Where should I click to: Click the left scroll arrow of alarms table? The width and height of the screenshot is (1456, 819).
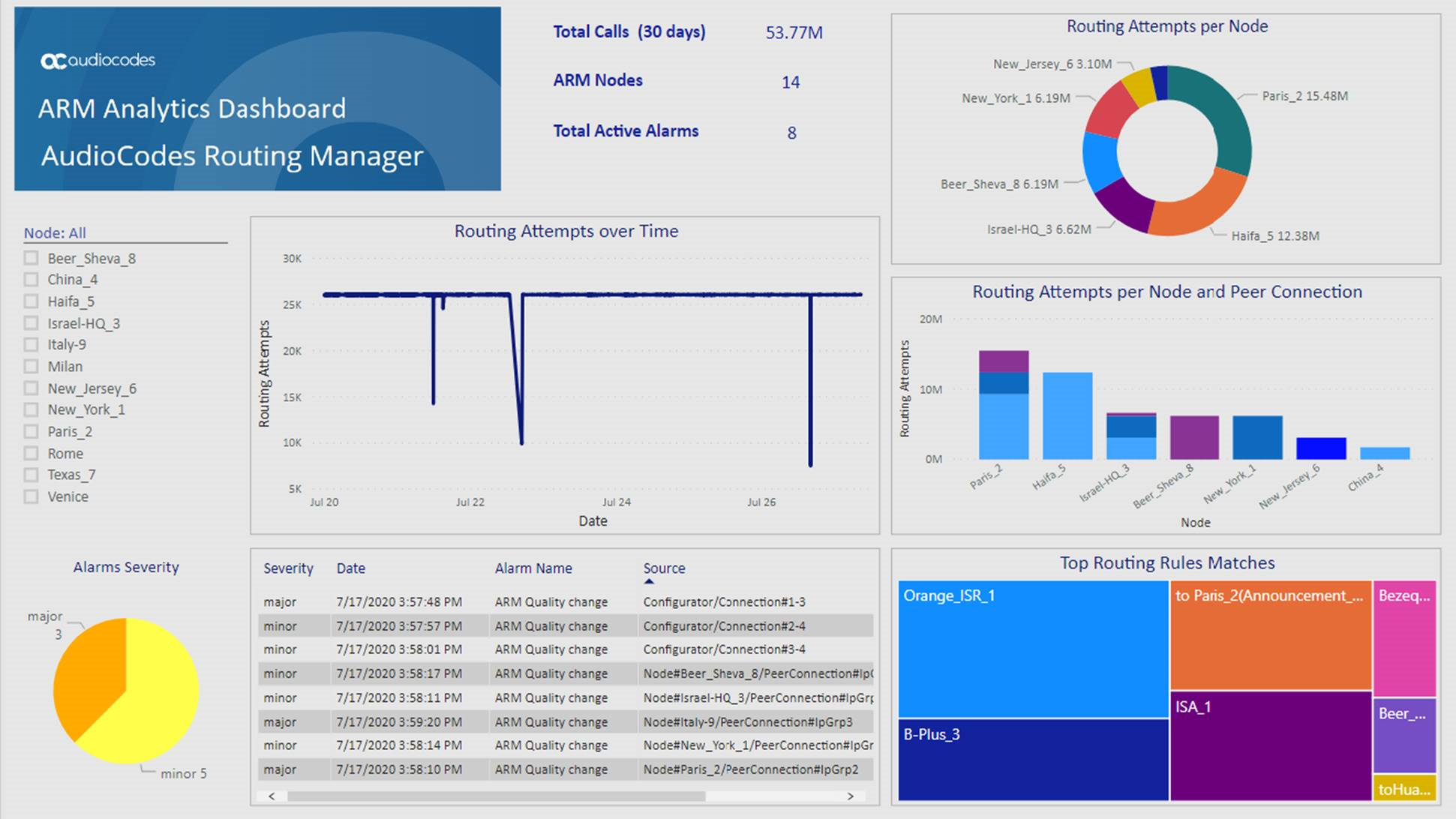(272, 796)
